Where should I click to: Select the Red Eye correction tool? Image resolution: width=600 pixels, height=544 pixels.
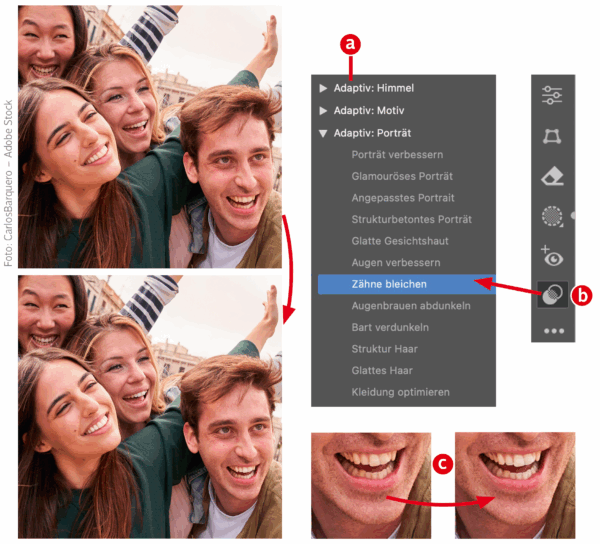coord(552,256)
